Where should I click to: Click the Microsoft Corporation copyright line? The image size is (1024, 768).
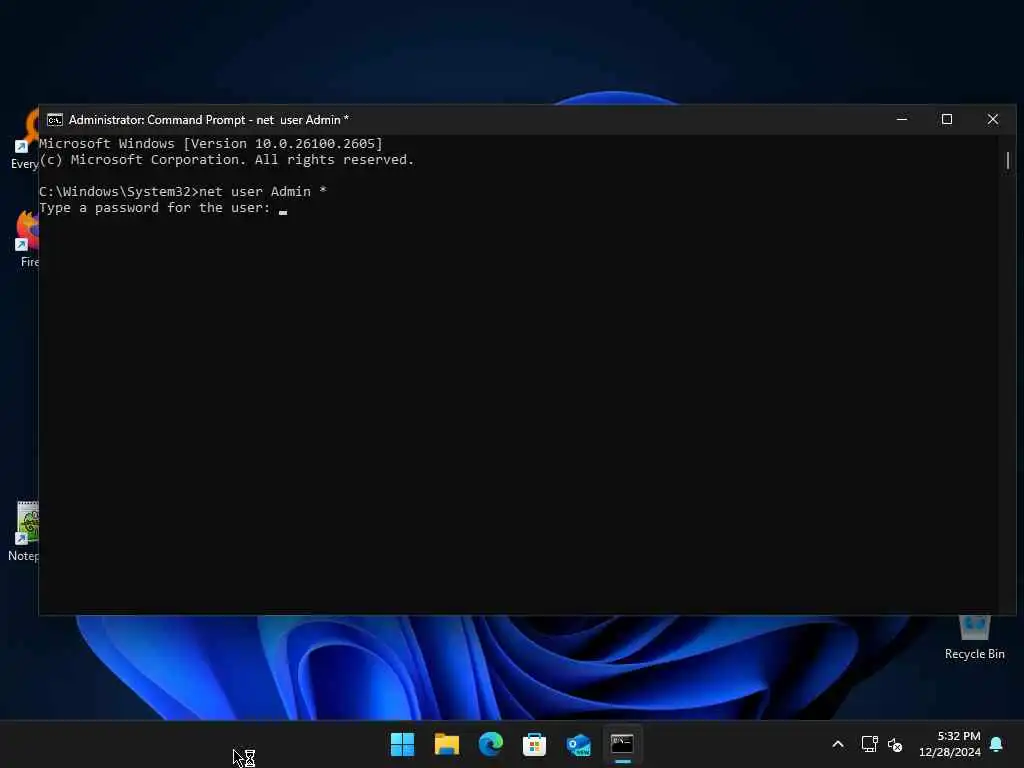[x=227, y=159]
